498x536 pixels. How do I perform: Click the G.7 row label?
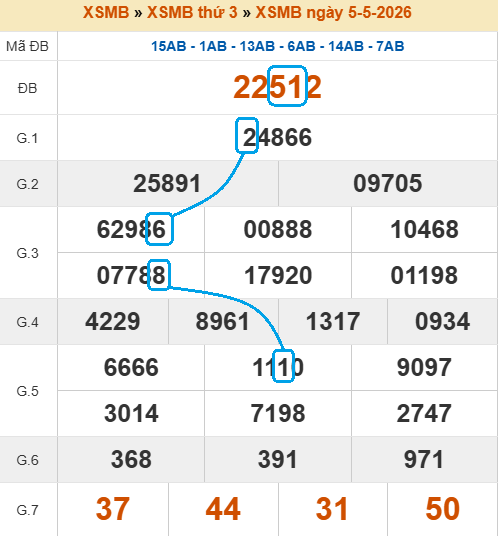click(27, 510)
